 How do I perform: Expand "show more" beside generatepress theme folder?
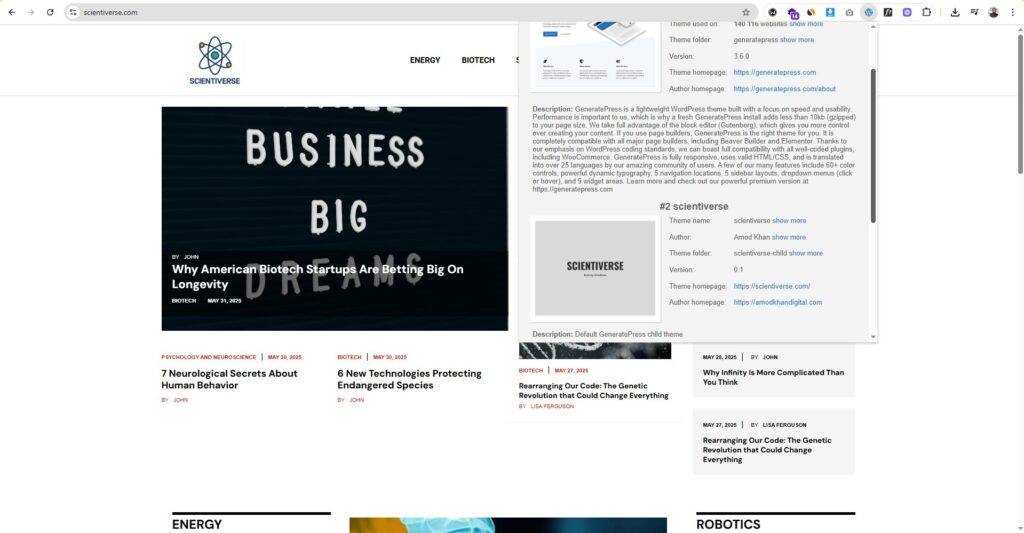797,40
